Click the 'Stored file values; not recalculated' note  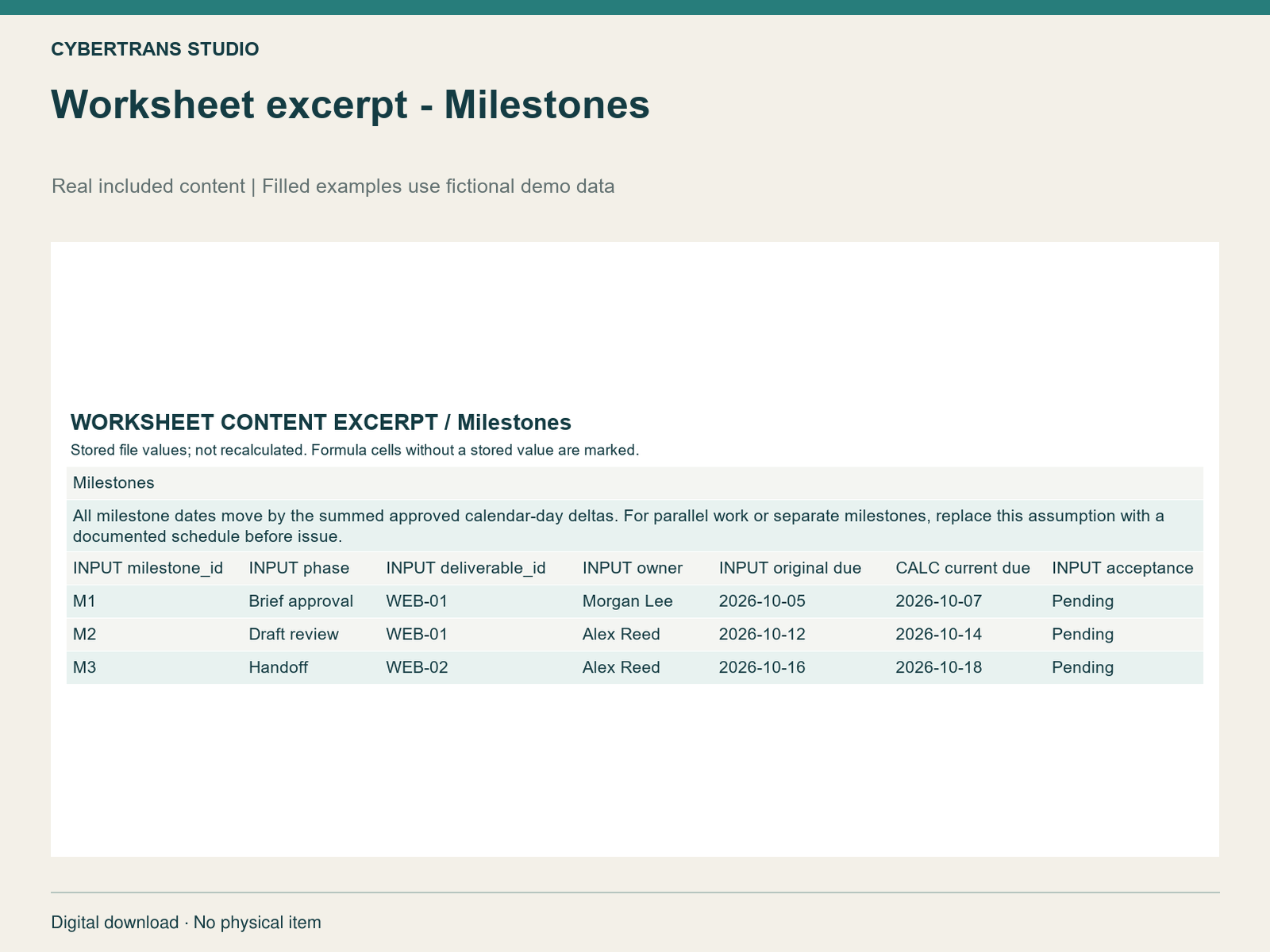click(x=355, y=451)
